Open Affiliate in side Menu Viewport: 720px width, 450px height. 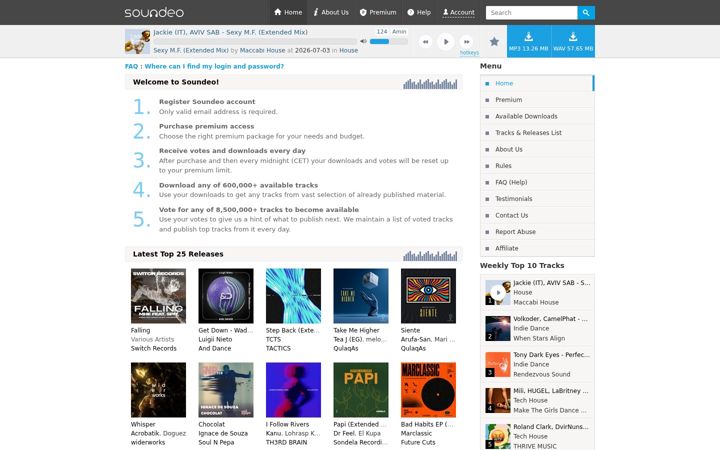[x=537, y=248]
